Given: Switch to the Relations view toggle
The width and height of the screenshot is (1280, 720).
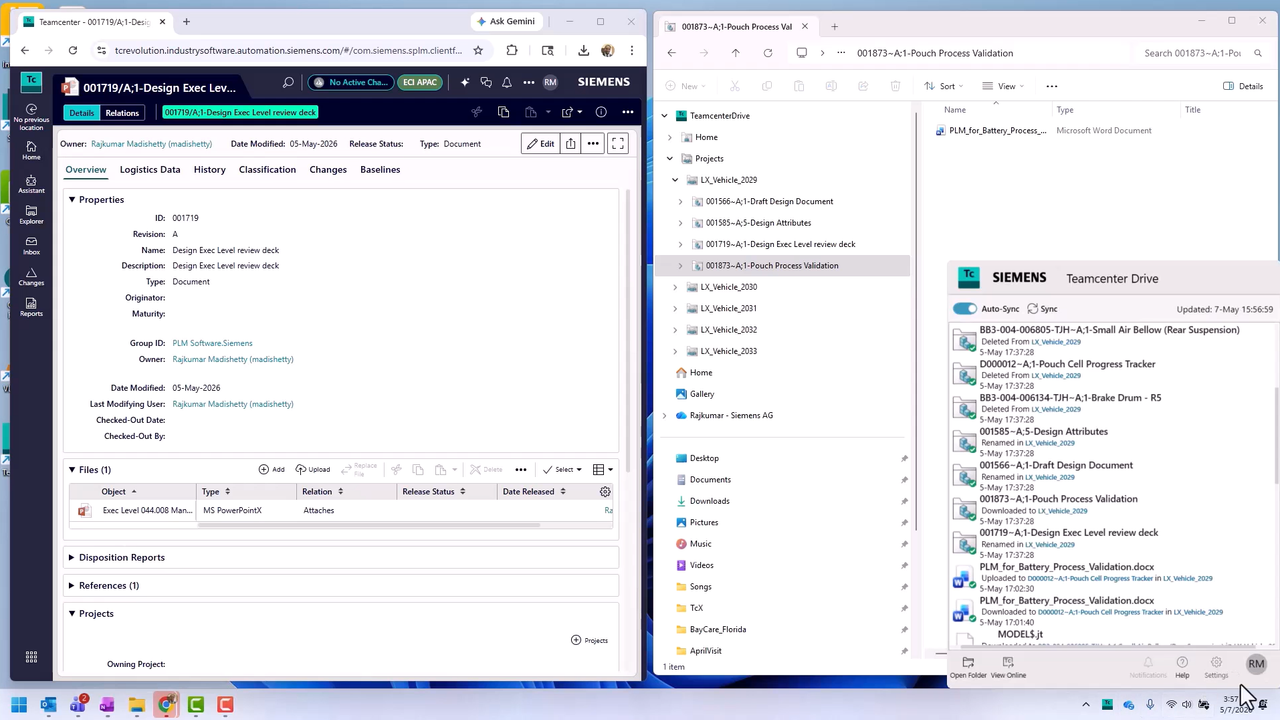Looking at the screenshot, I should pos(122,113).
